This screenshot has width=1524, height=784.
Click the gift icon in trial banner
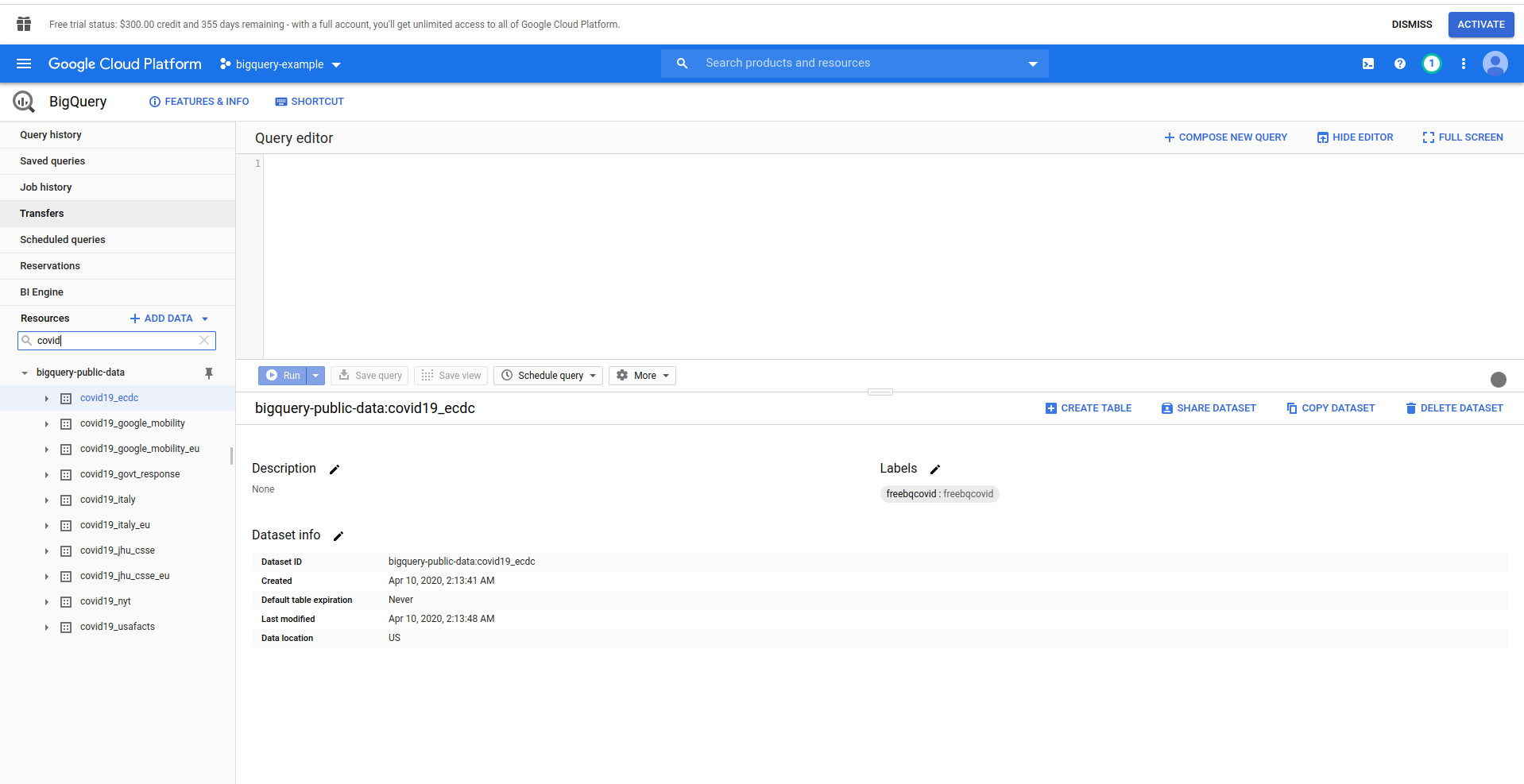click(24, 24)
